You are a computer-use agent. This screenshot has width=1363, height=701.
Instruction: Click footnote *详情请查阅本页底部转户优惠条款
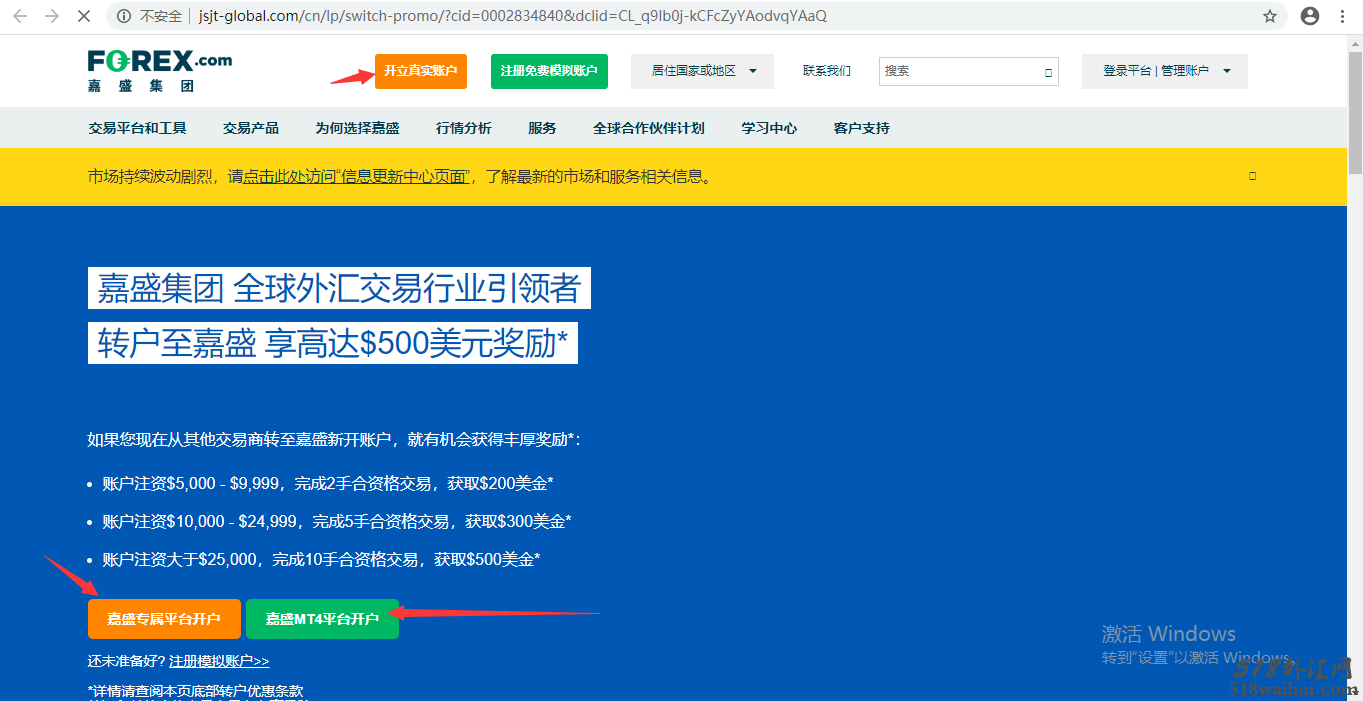tap(196, 691)
